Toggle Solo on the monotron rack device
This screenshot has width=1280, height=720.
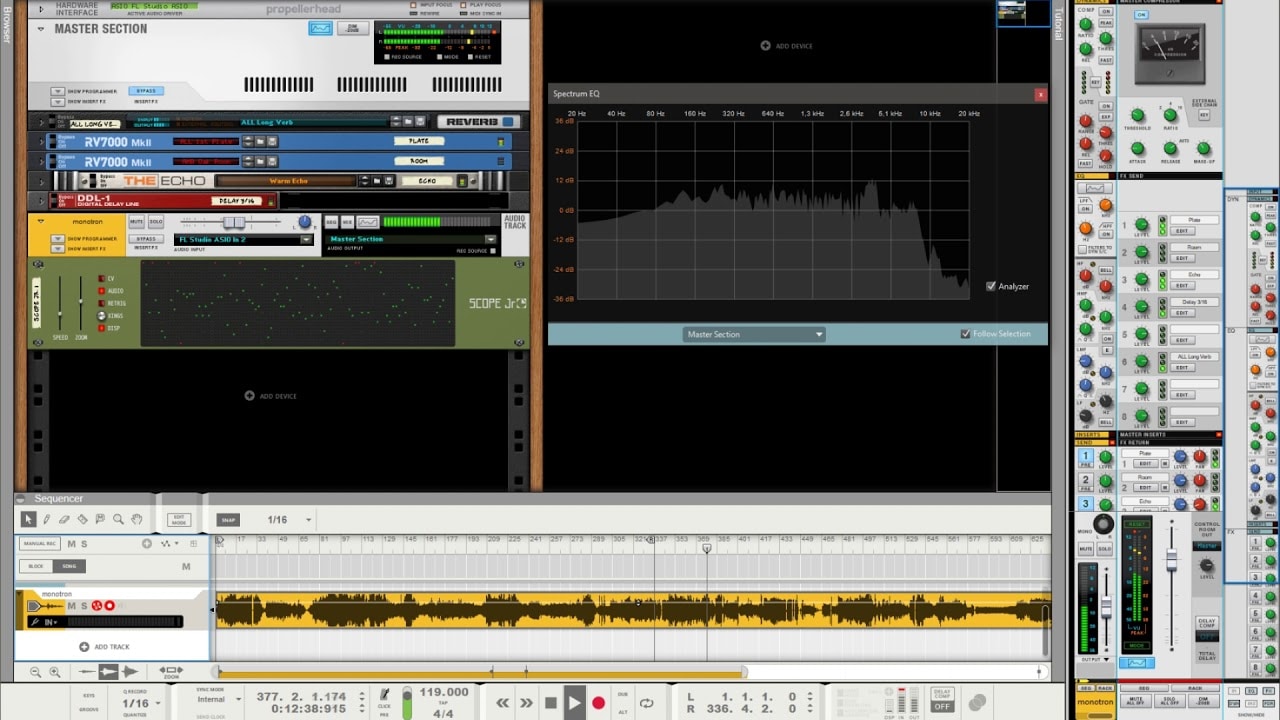(x=156, y=221)
